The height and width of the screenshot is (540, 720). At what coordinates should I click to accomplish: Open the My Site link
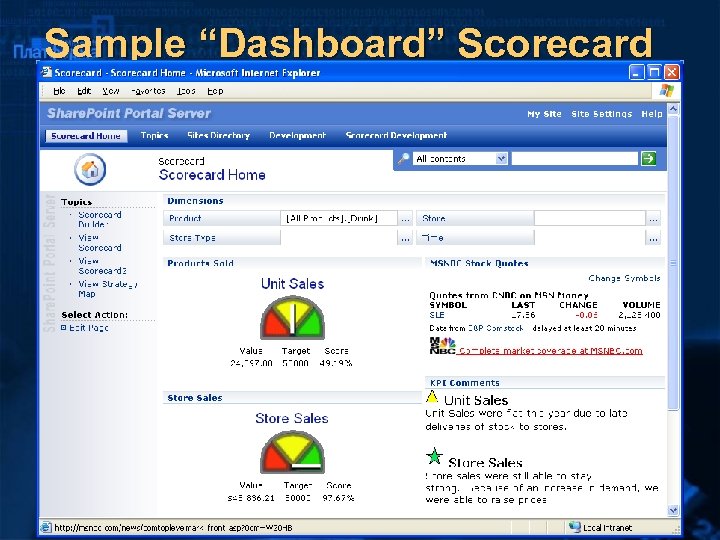tap(544, 114)
